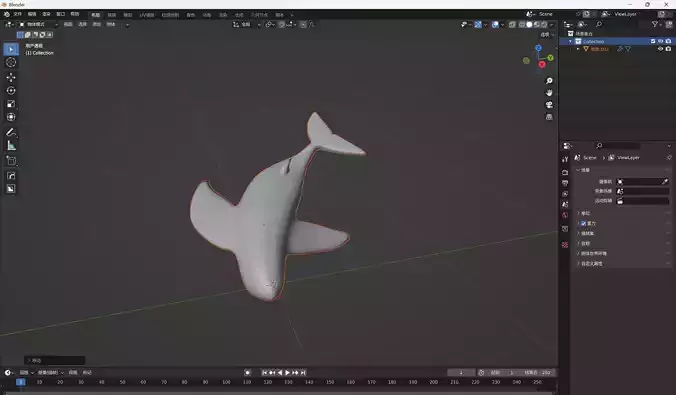The image size is (676, 395).
Task: Play the animation in reverse
Action: pyautogui.click(x=280, y=373)
